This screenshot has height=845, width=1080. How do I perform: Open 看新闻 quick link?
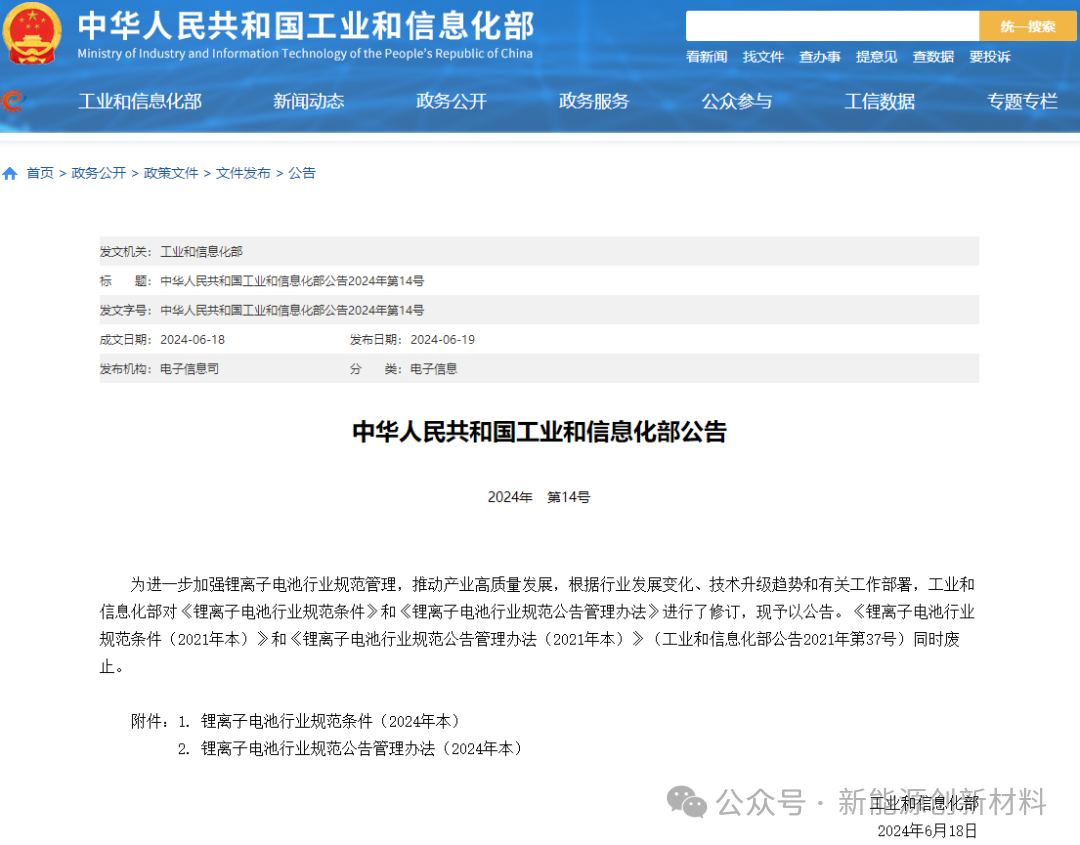coord(706,57)
